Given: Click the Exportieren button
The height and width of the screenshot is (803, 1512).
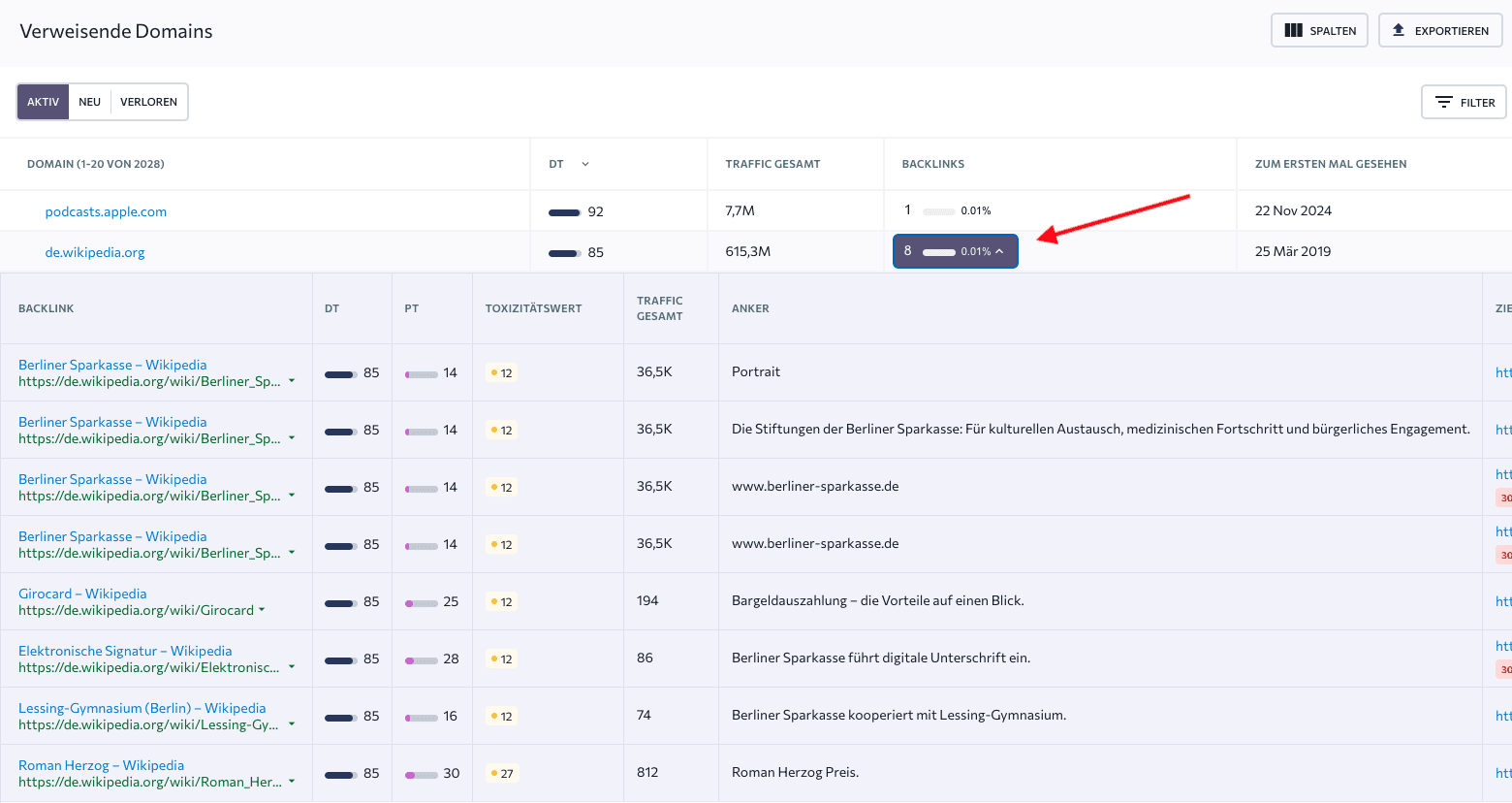Looking at the screenshot, I should pyautogui.click(x=1440, y=30).
